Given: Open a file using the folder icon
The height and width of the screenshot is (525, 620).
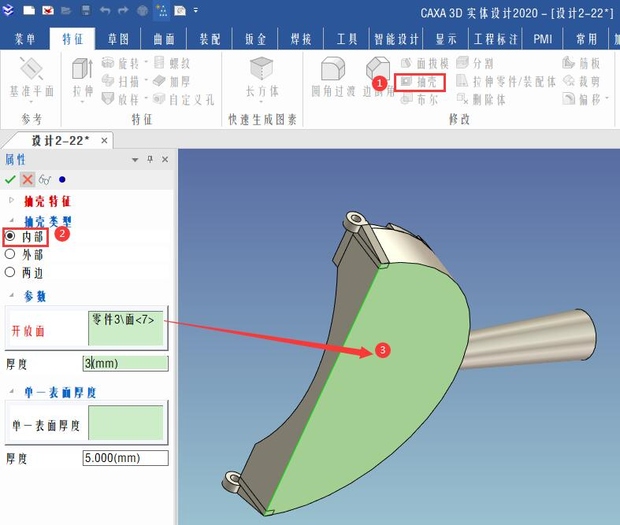Looking at the screenshot, I should coord(66,11).
